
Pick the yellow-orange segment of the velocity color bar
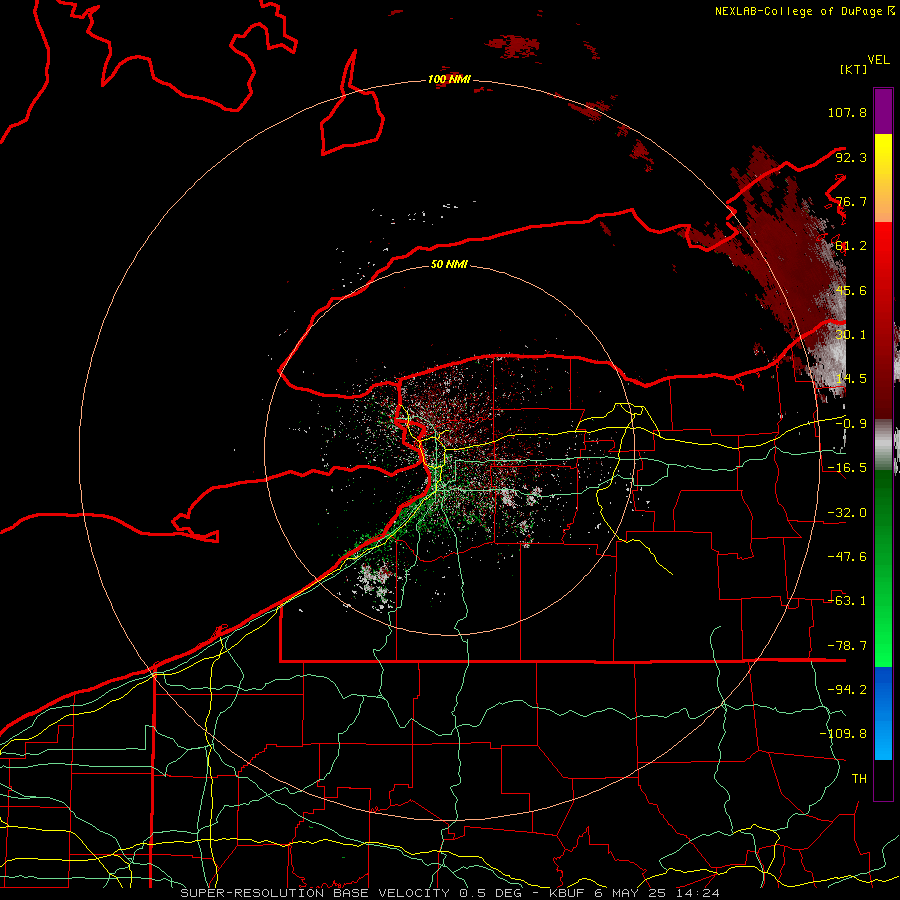(x=883, y=178)
